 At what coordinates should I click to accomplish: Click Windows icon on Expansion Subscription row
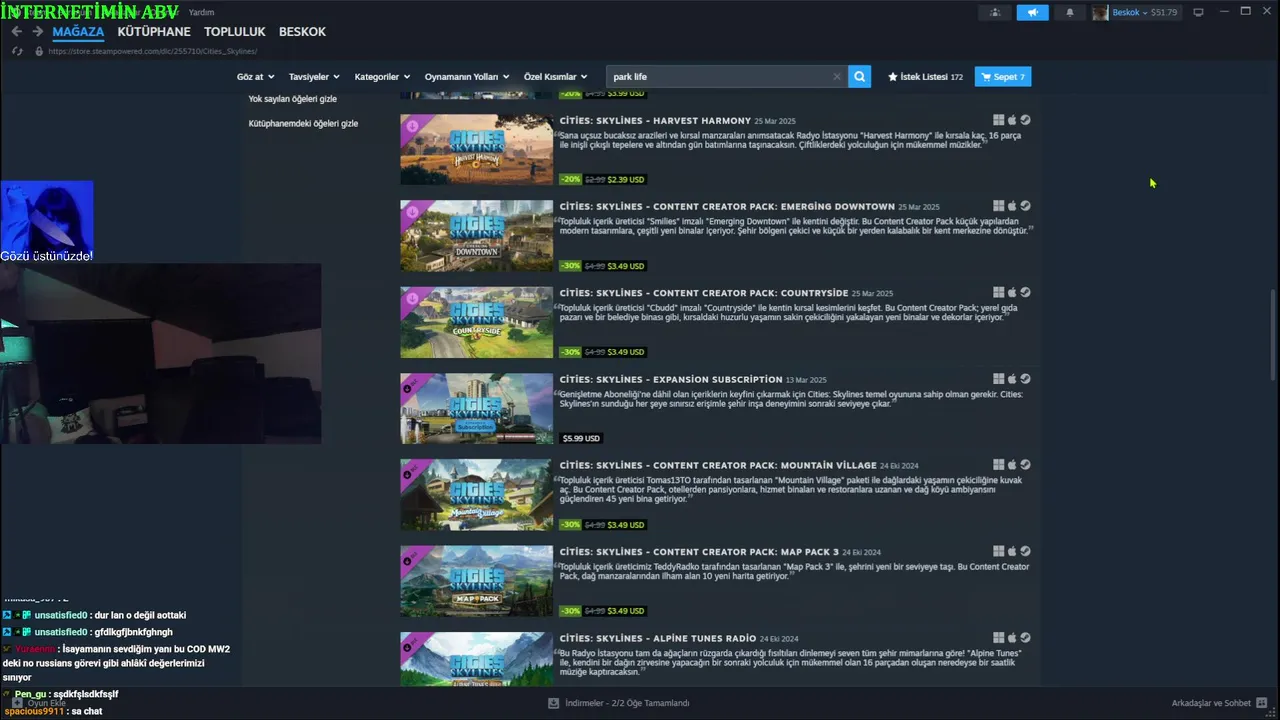(x=998, y=378)
